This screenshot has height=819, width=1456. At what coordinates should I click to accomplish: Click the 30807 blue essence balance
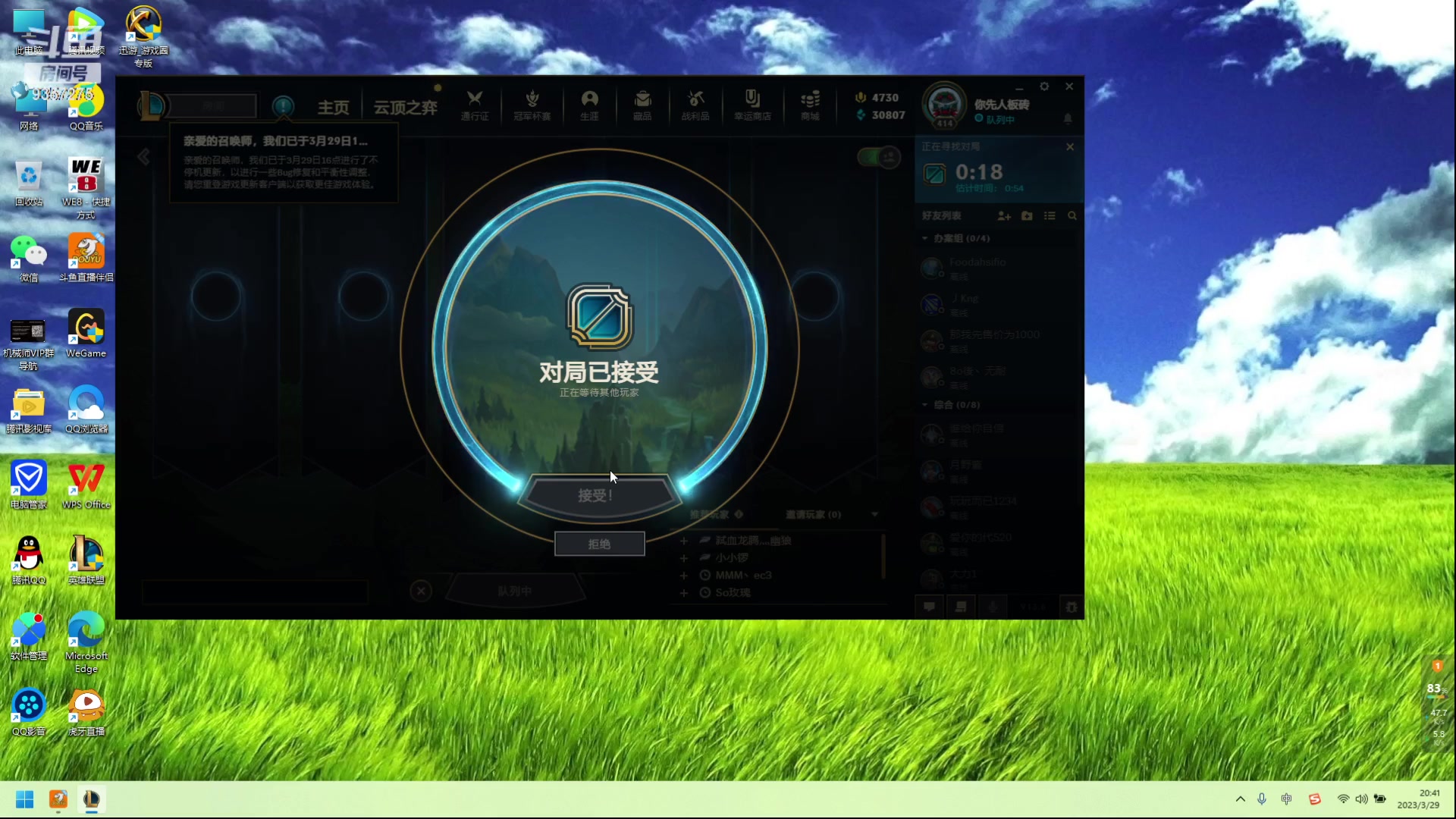[x=880, y=115]
